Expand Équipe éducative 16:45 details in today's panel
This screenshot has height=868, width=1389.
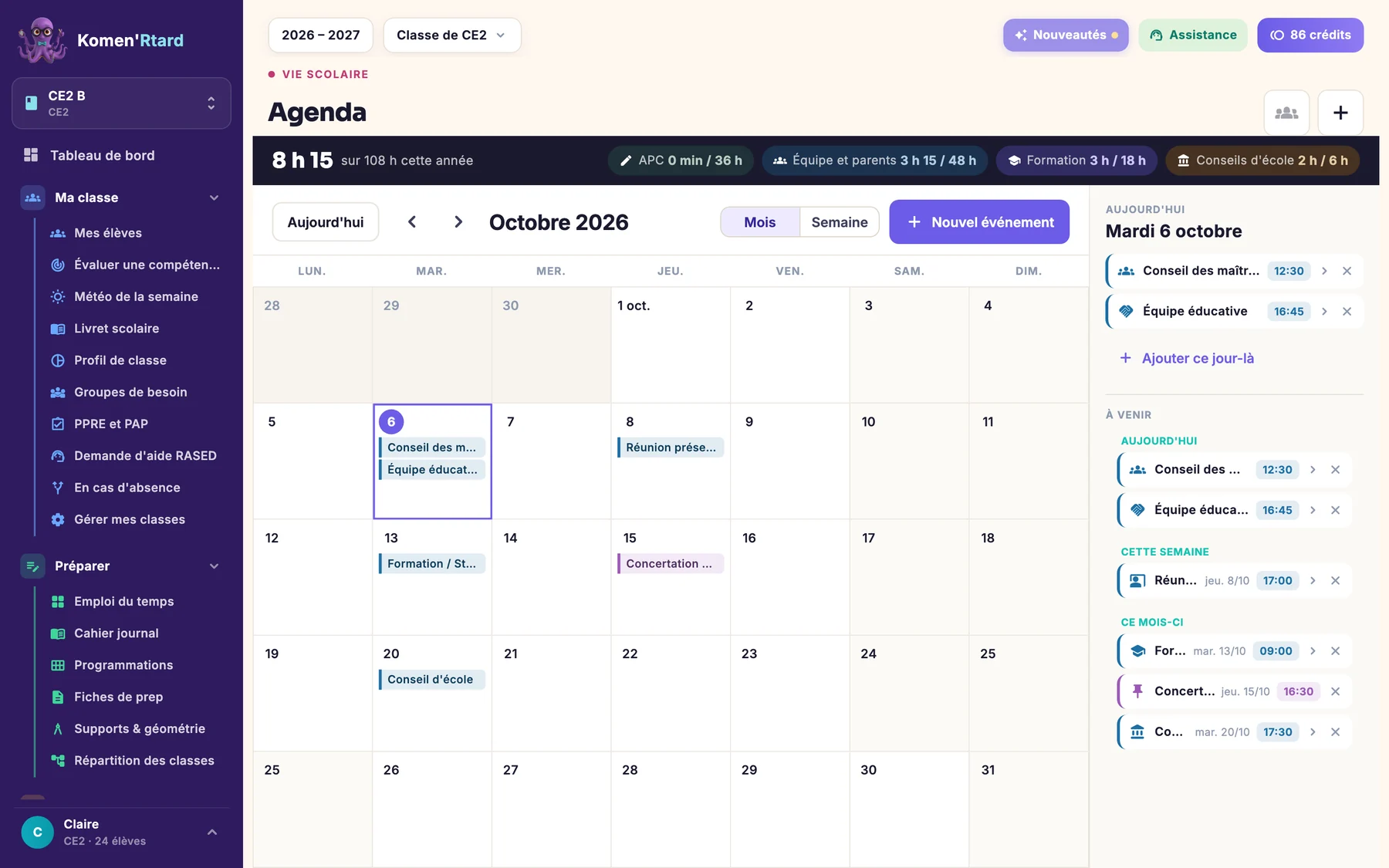click(1324, 312)
